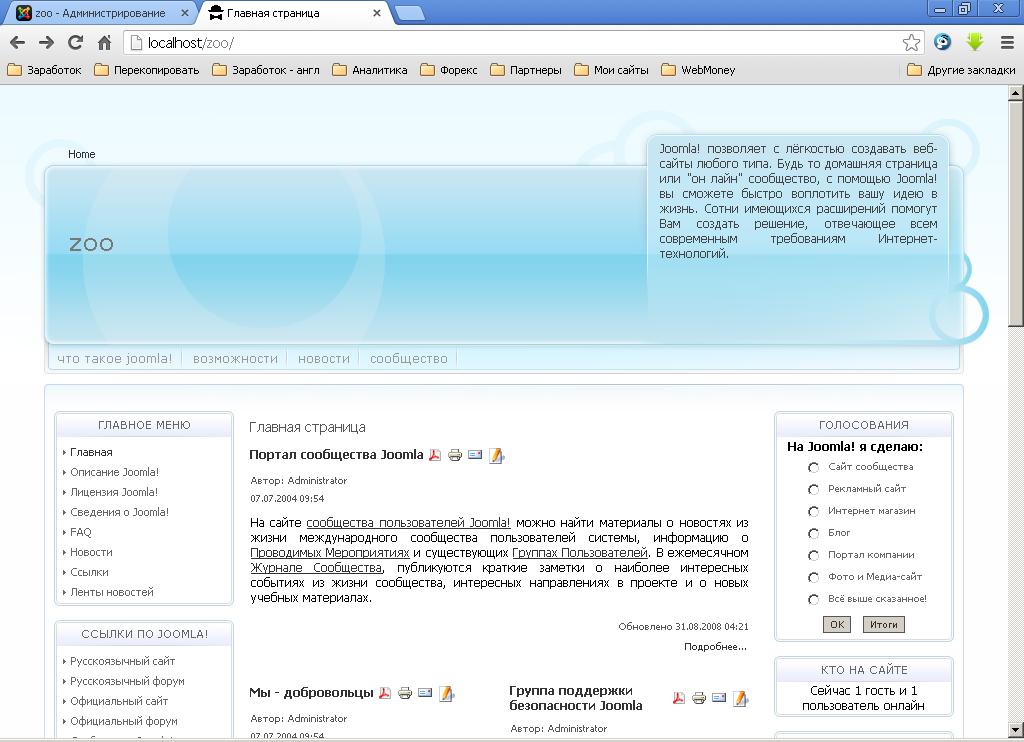The height and width of the screenshot is (742, 1024).
Task: Open the blue swirl extension icon
Action: click(942, 42)
